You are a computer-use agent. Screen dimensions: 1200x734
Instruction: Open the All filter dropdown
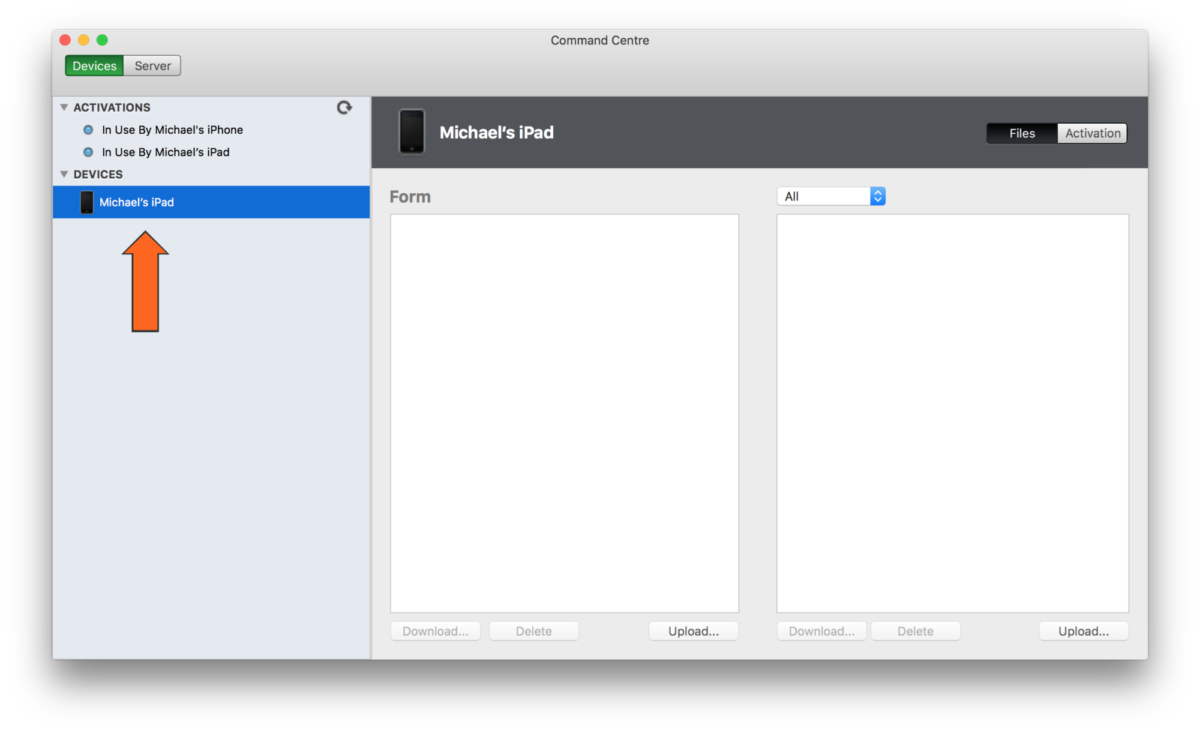point(831,196)
